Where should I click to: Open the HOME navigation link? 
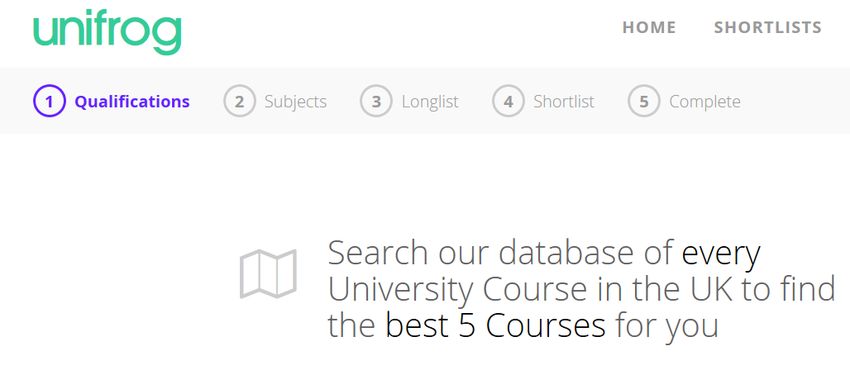[x=649, y=27]
